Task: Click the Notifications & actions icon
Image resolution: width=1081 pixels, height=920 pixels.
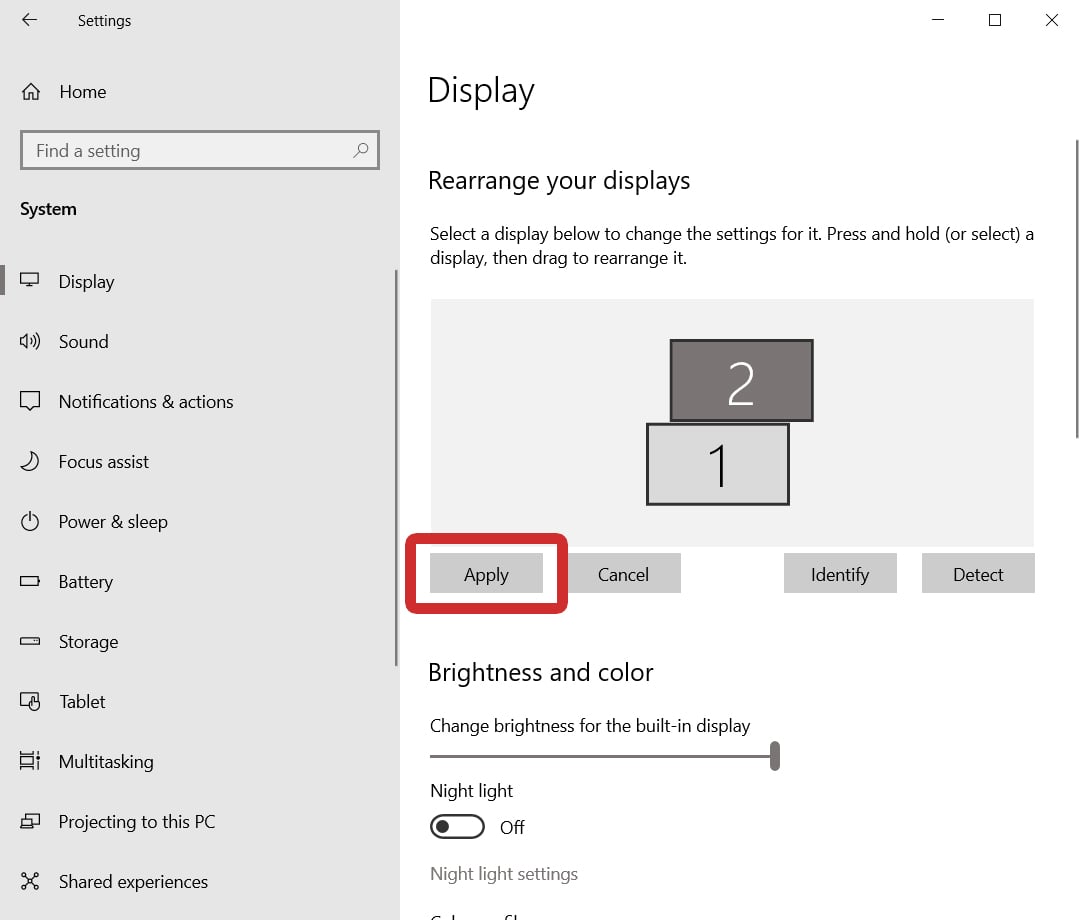Action: pyautogui.click(x=31, y=401)
